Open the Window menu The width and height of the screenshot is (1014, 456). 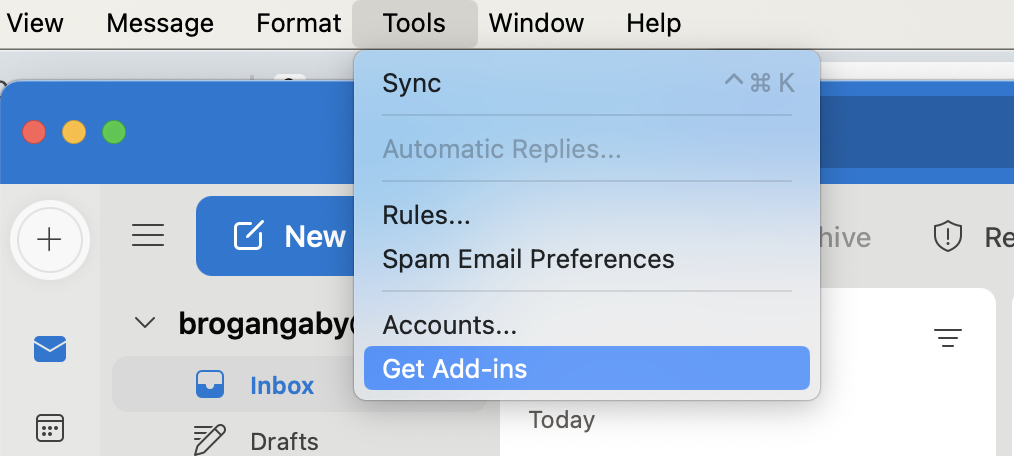[x=536, y=23]
